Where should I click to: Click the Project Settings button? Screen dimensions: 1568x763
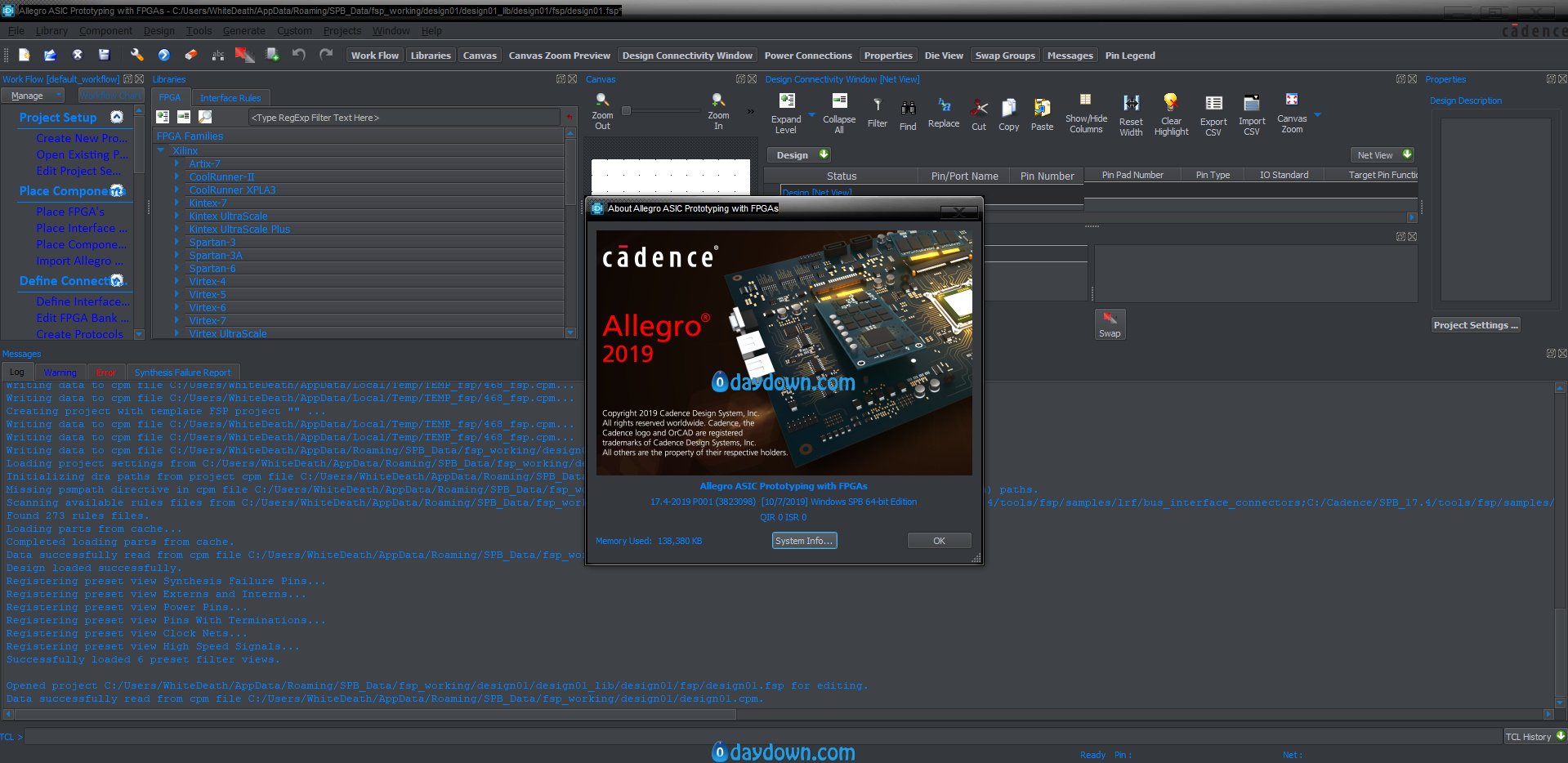coord(1476,324)
